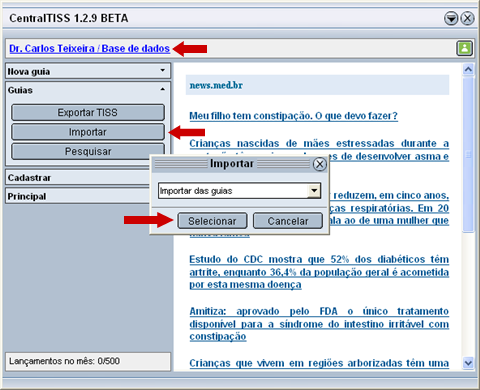Click the Importar dialog title bar
Image resolution: width=480 pixels, height=390 pixels.
(232, 164)
